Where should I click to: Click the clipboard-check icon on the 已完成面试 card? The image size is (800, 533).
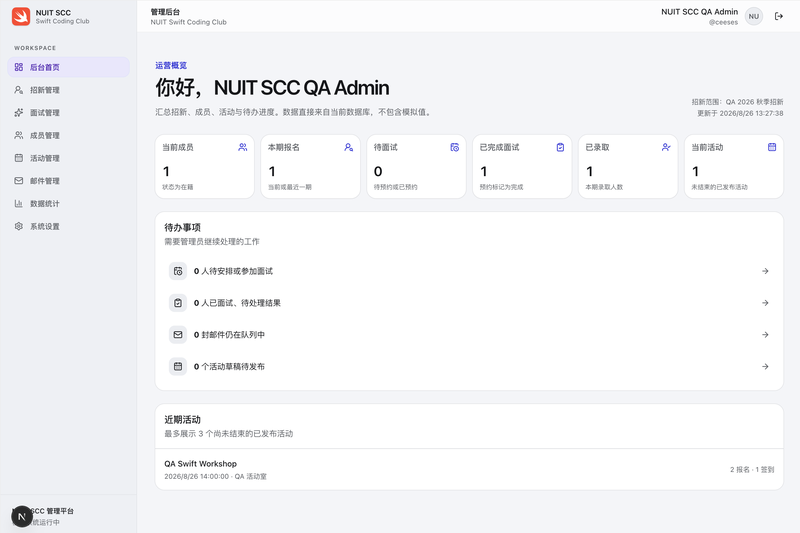pyautogui.click(x=560, y=147)
